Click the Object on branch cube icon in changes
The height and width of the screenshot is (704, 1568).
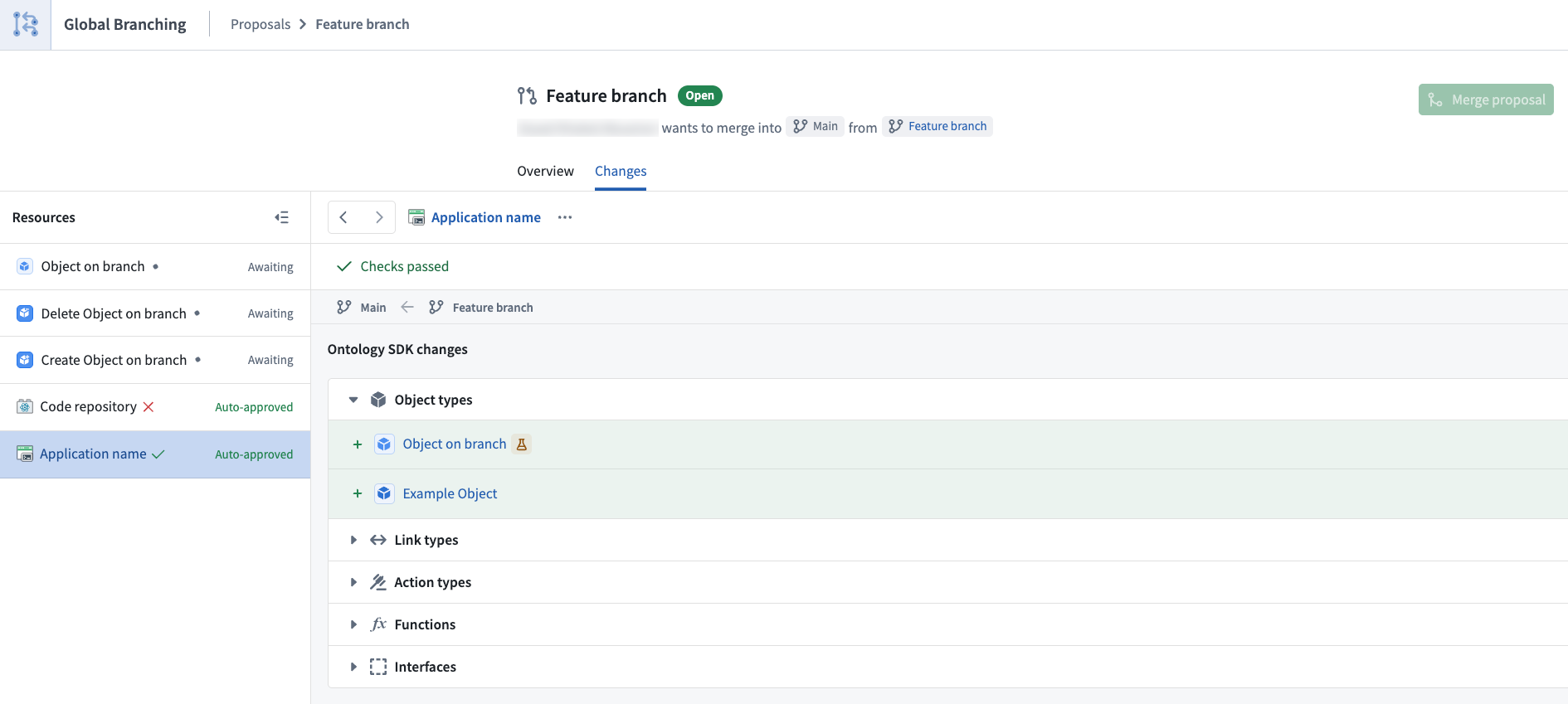(384, 444)
